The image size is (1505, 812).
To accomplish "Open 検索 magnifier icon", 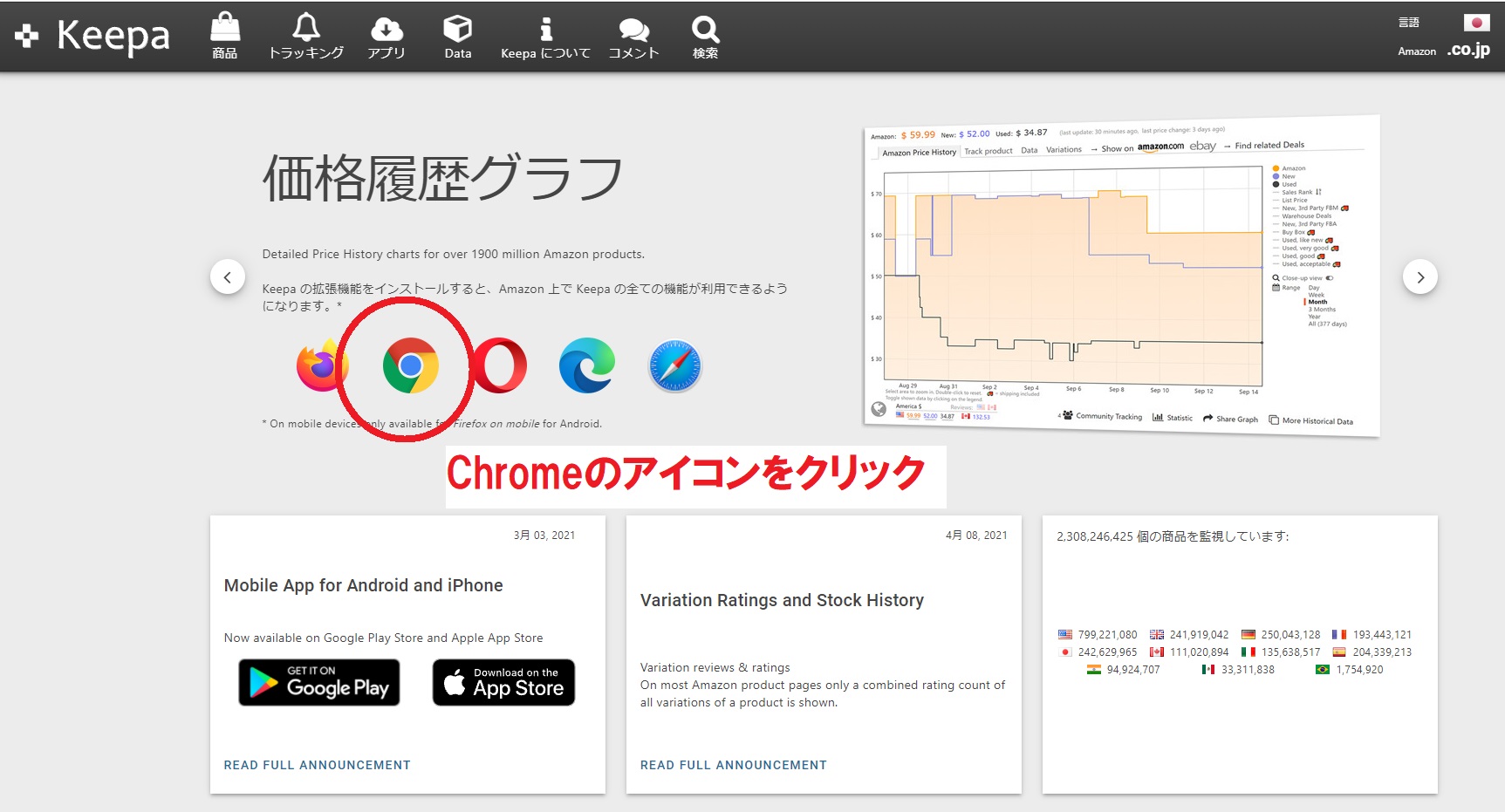I will coord(705,36).
